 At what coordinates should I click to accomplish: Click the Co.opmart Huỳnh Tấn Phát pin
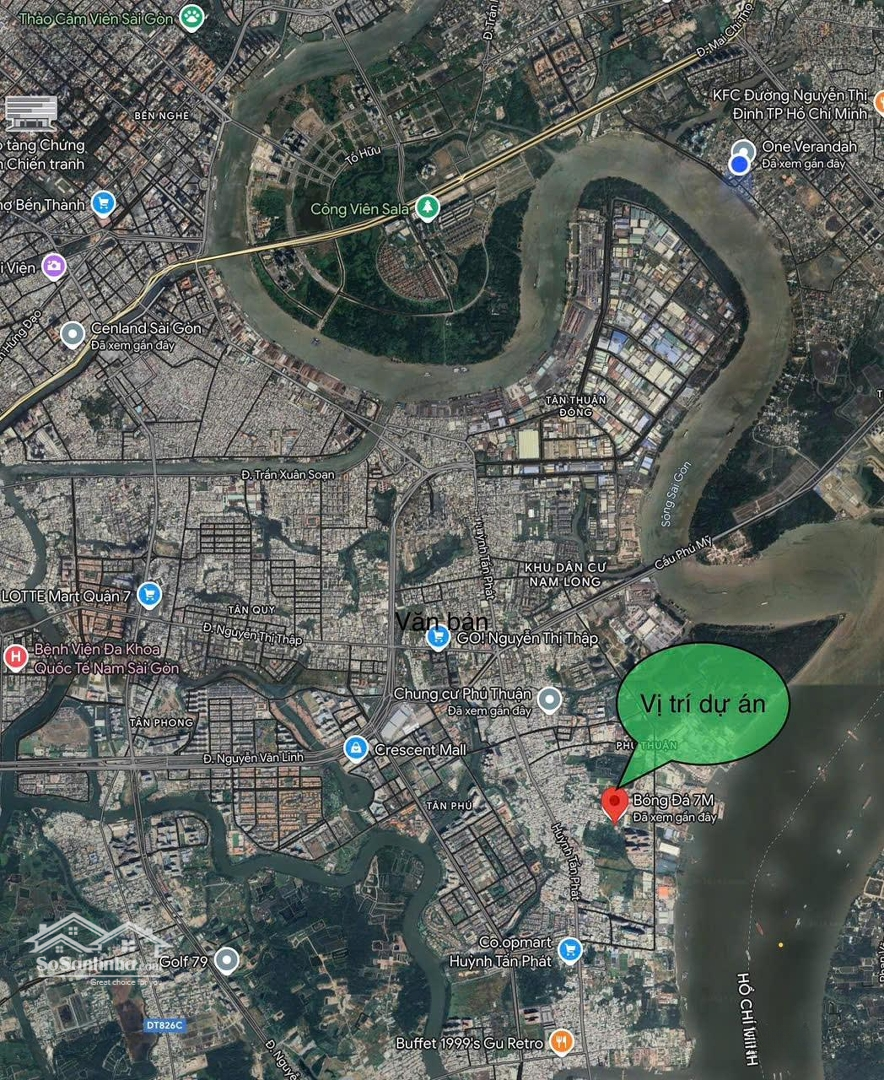point(569,951)
